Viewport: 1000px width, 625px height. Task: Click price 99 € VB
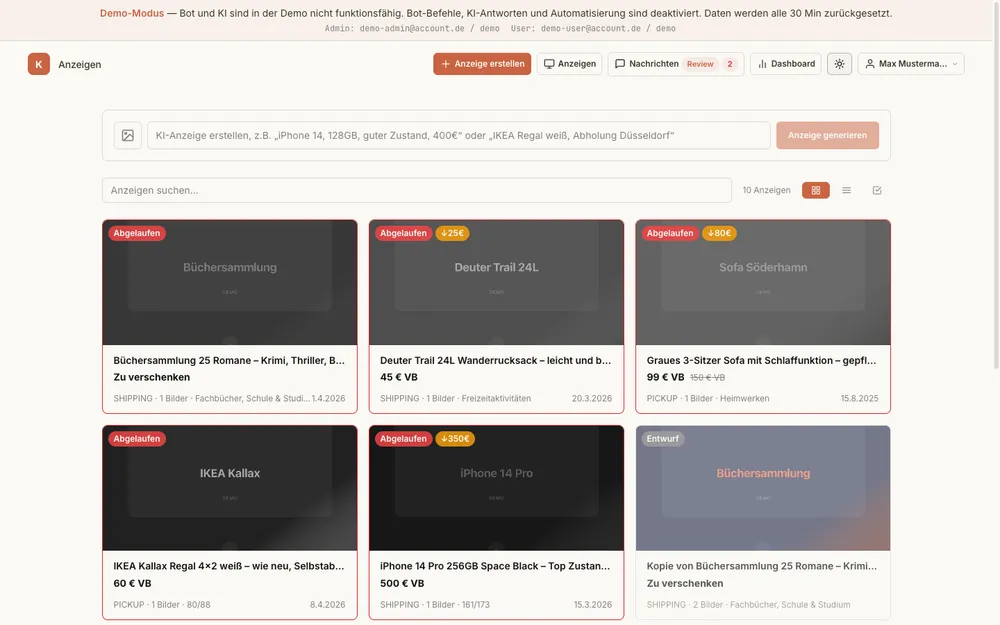(665, 378)
